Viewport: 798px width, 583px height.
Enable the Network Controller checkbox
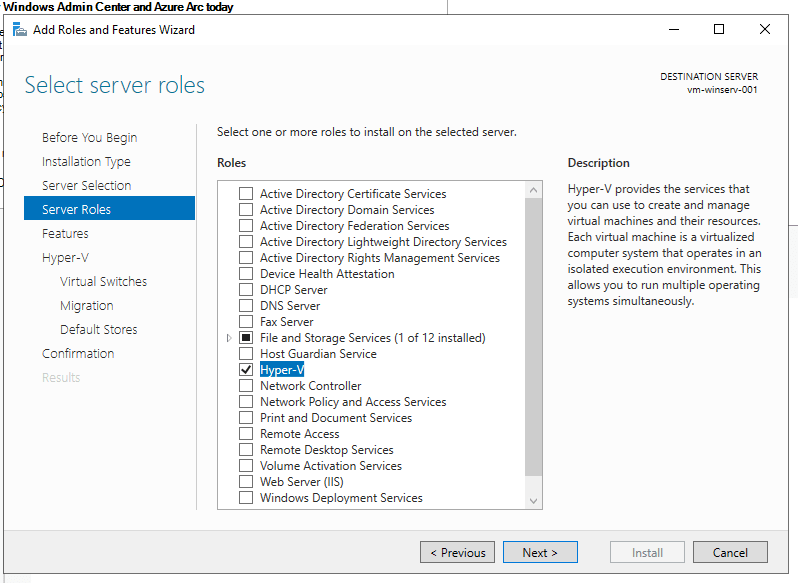click(x=246, y=386)
